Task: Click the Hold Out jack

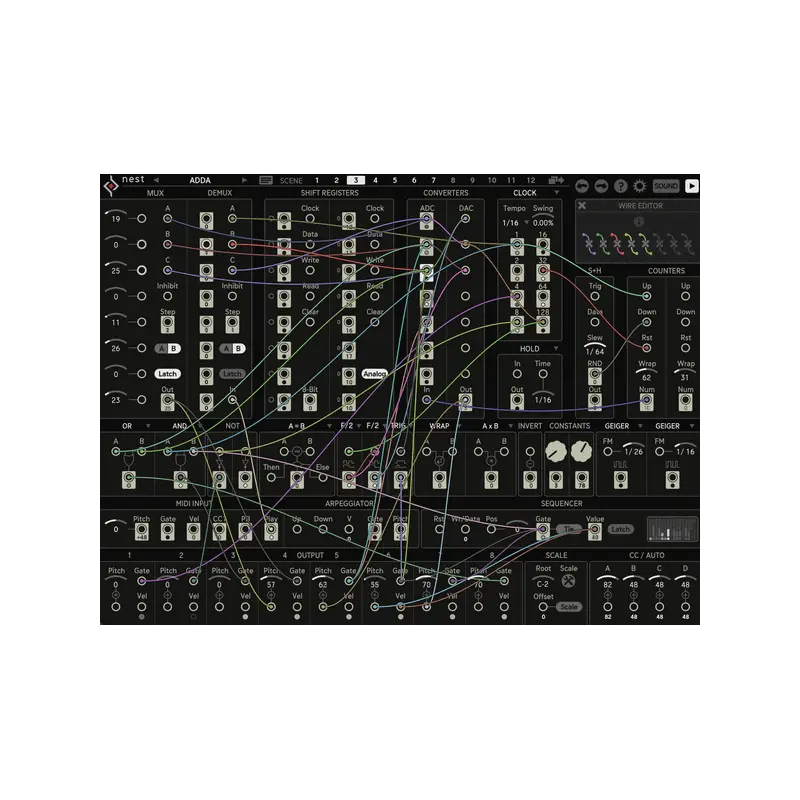Action: [517, 402]
